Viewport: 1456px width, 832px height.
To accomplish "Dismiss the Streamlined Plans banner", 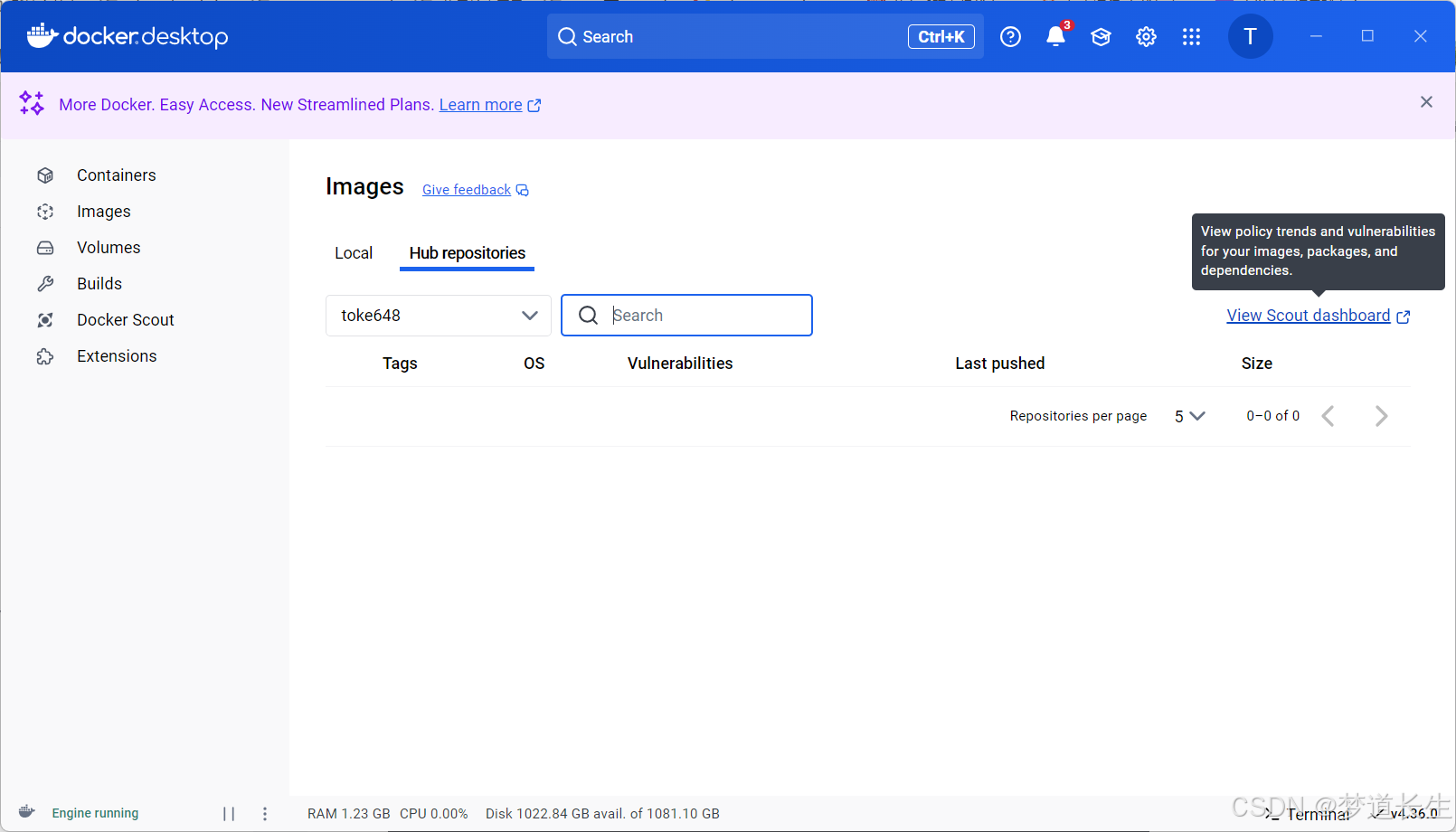I will tap(1426, 102).
